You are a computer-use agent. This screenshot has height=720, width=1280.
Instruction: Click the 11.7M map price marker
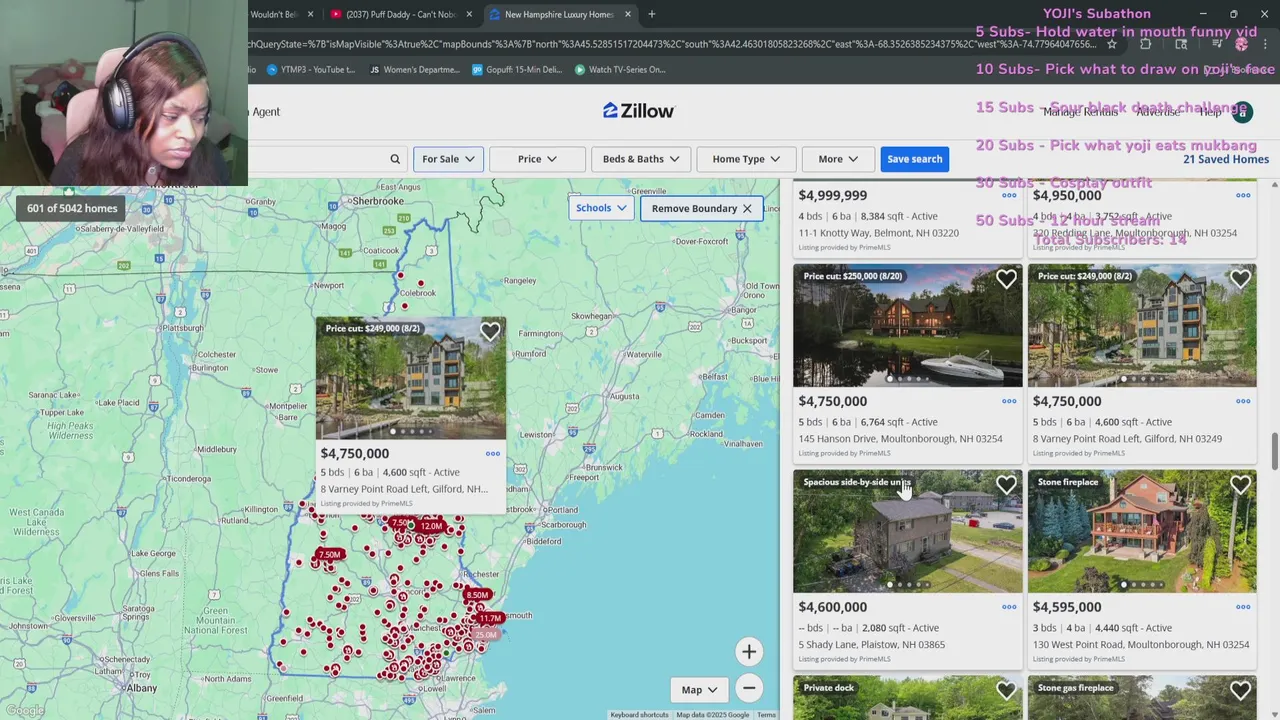[490, 618]
